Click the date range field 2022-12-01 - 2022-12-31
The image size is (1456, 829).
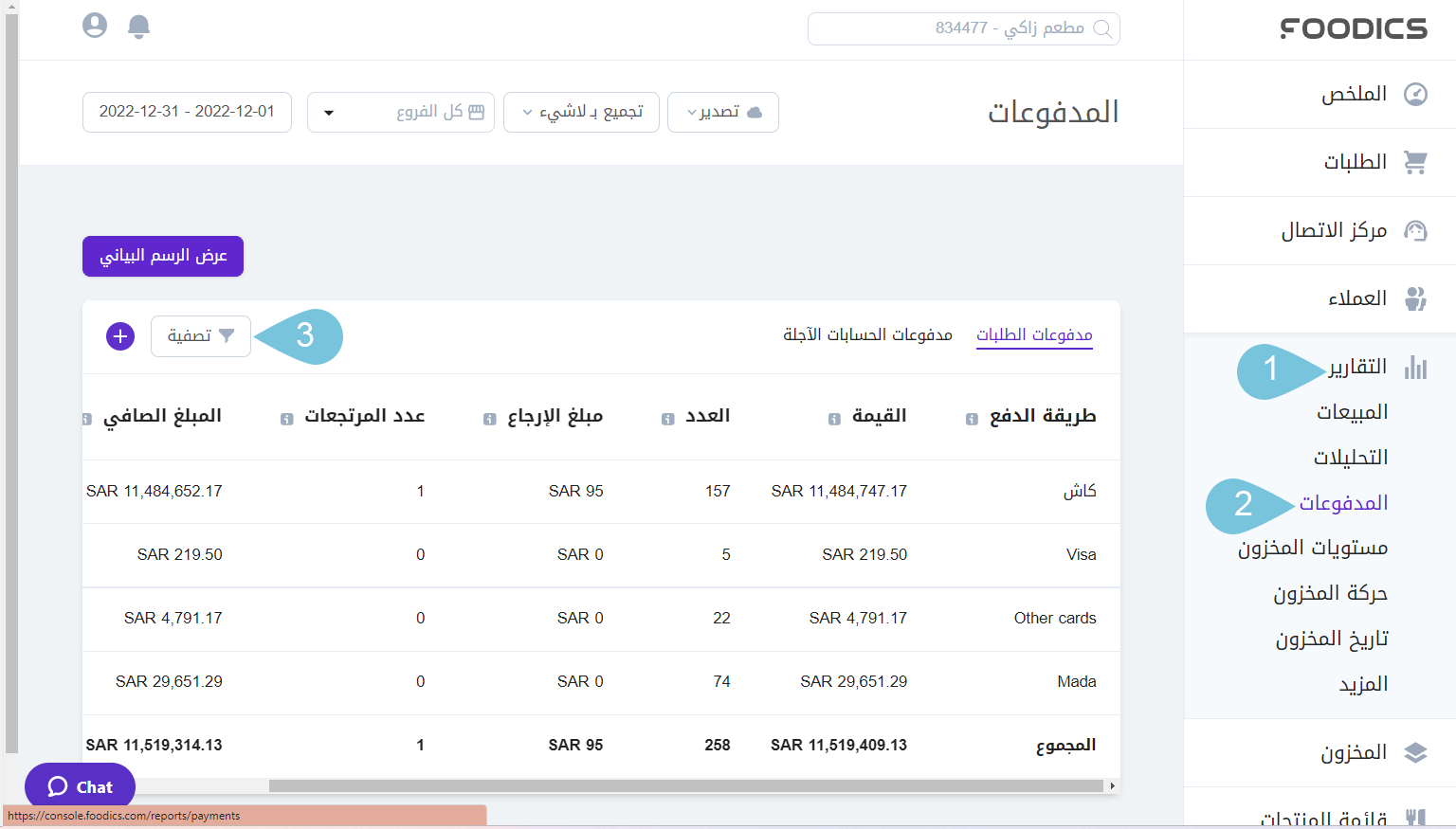(187, 112)
